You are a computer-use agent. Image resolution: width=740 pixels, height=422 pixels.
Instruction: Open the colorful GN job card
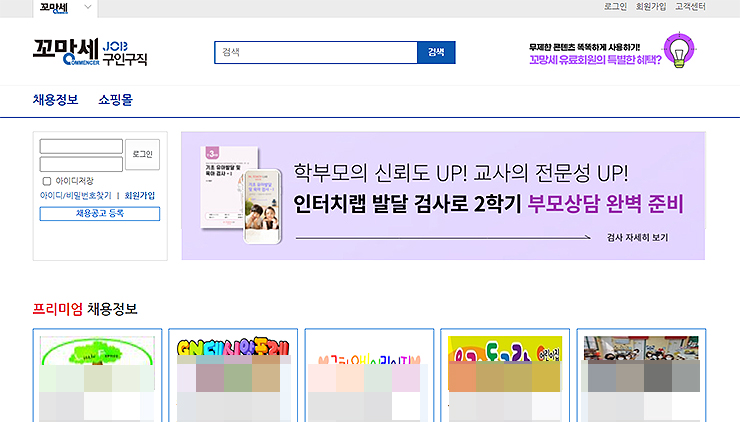(x=233, y=375)
